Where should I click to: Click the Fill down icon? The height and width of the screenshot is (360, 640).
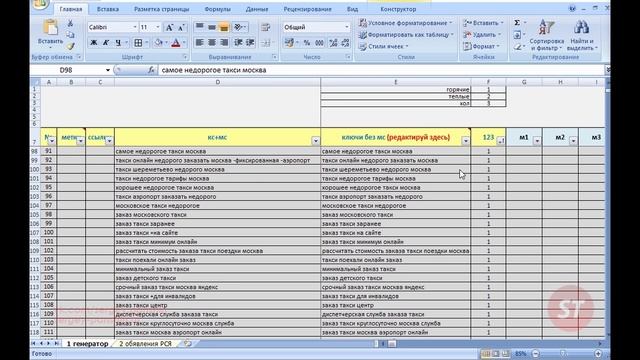pyautogui.click(x=517, y=35)
